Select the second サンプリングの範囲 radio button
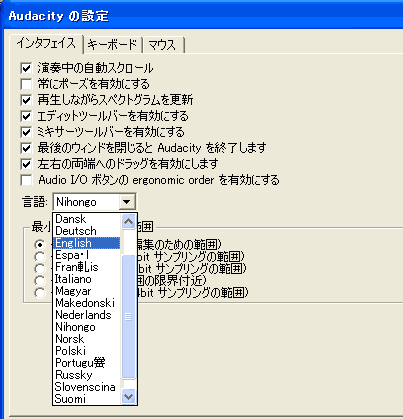Screen dimensions: 403x419 coord(40,257)
